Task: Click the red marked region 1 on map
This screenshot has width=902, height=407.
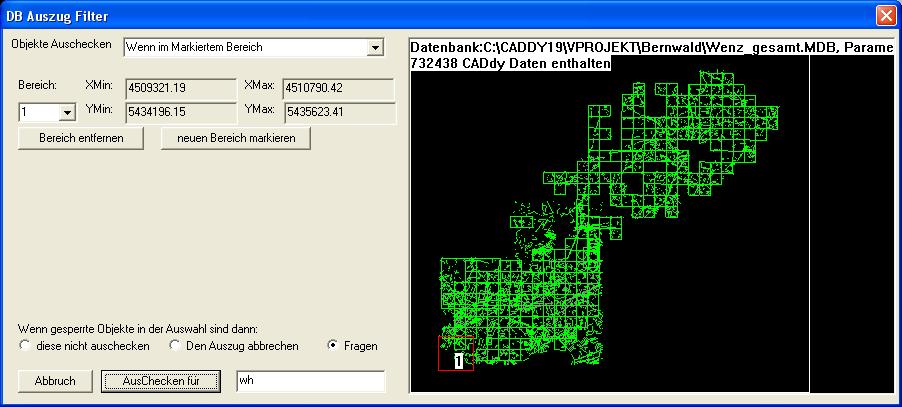Action: coord(456,353)
